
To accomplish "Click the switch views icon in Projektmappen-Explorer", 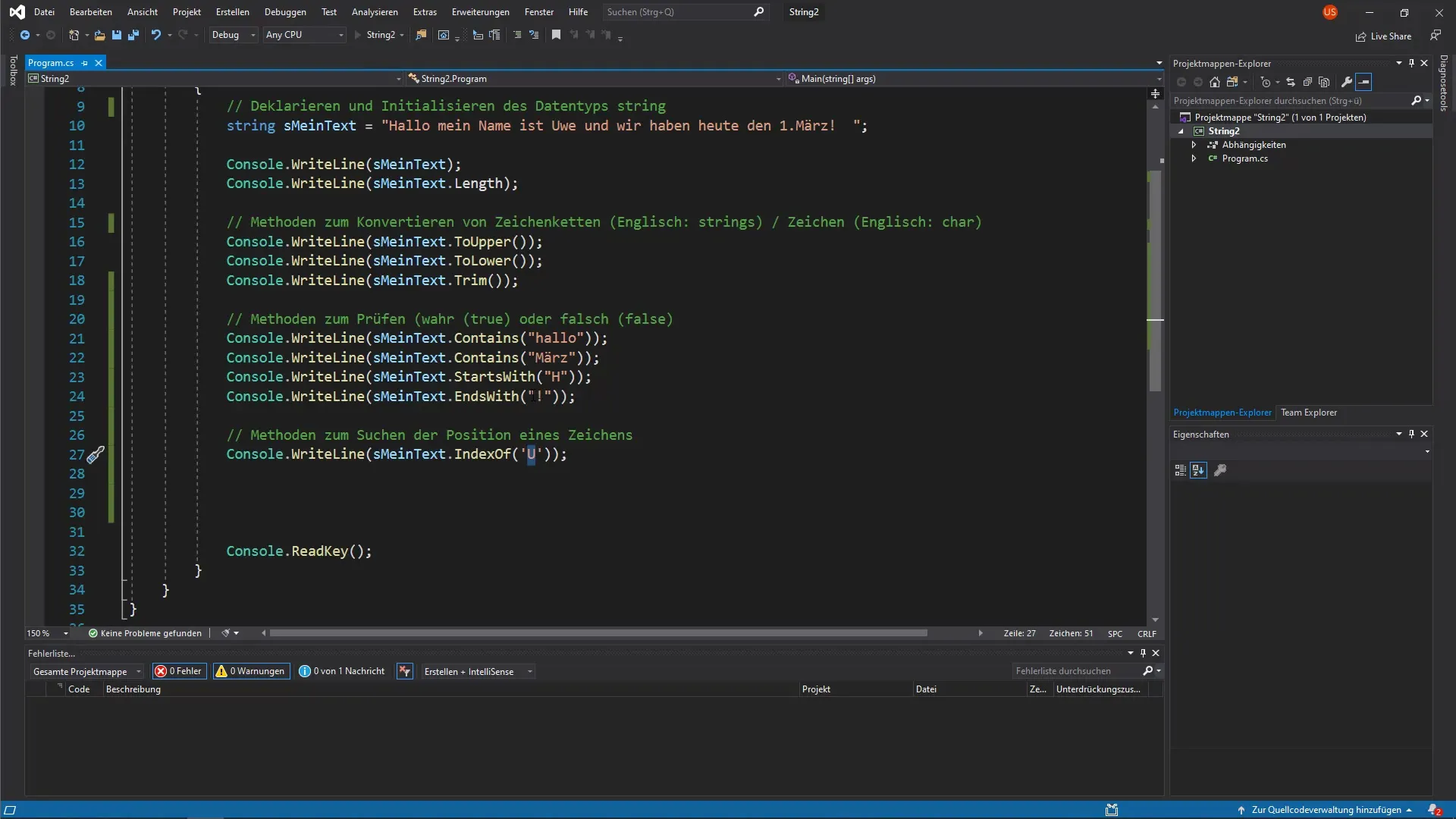I will point(1232,82).
